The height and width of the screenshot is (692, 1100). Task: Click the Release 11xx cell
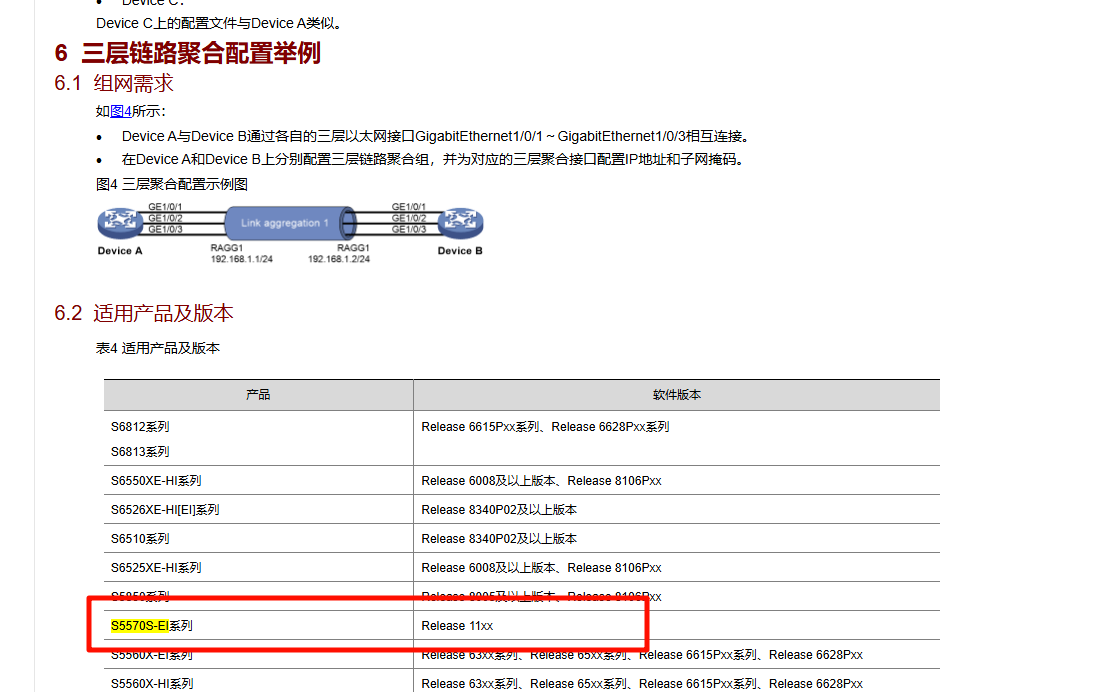tap(457, 625)
